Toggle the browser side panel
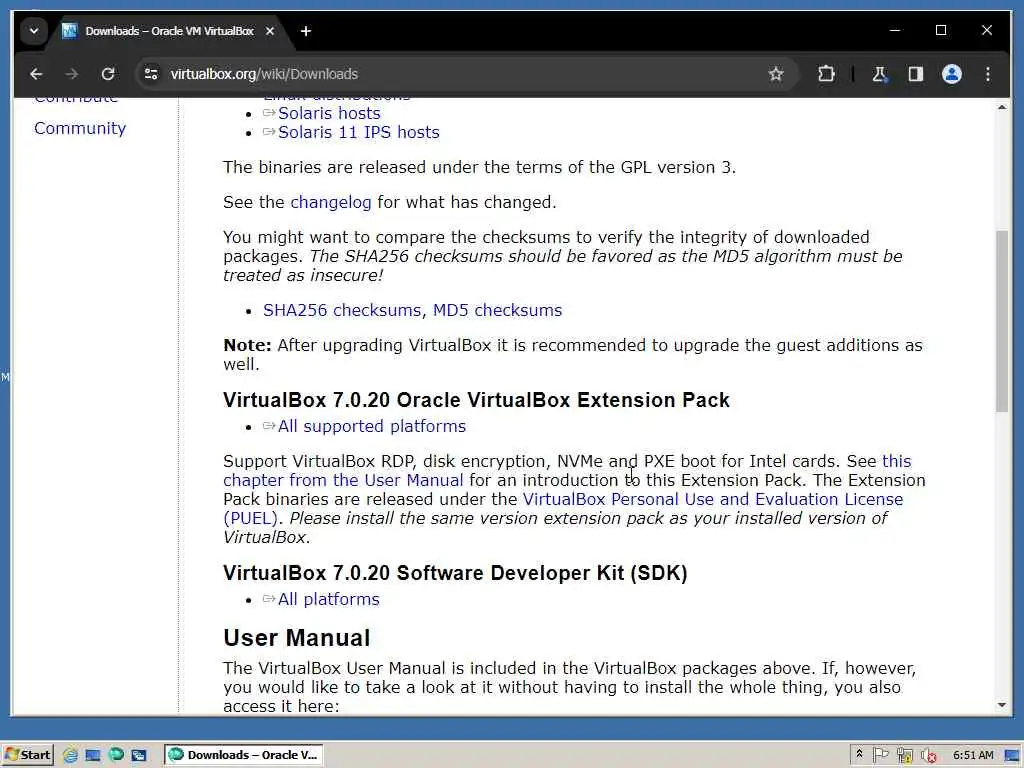This screenshot has height=768, width=1024. [916, 74]
